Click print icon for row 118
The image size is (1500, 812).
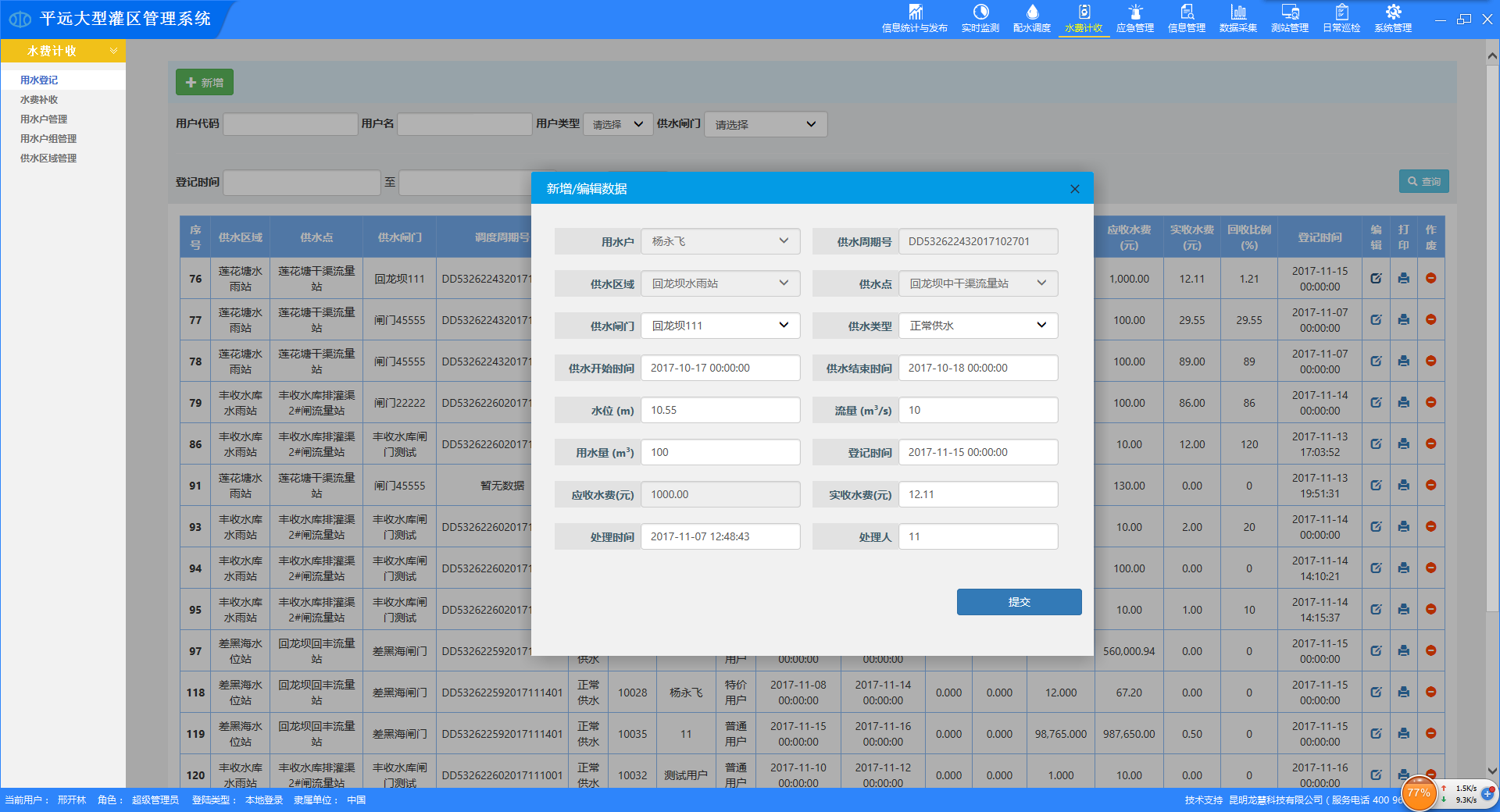1404,692
